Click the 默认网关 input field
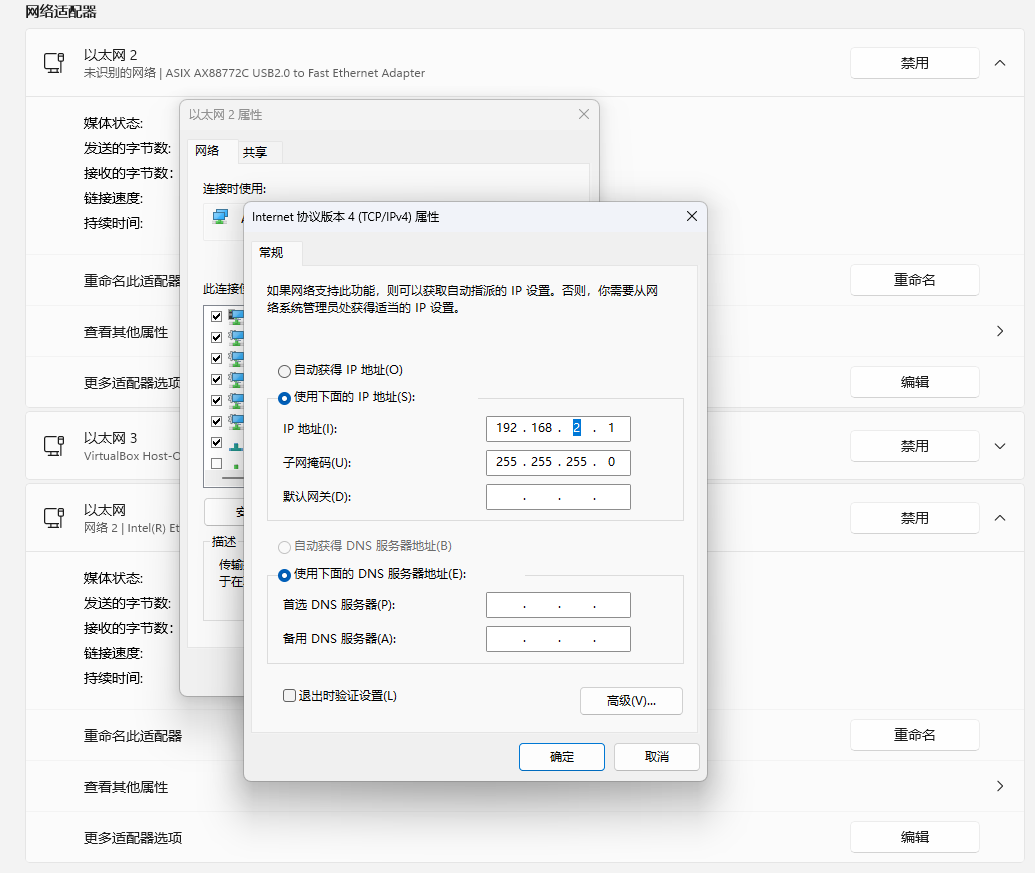 pyautogui.click(x=558, y=496)
